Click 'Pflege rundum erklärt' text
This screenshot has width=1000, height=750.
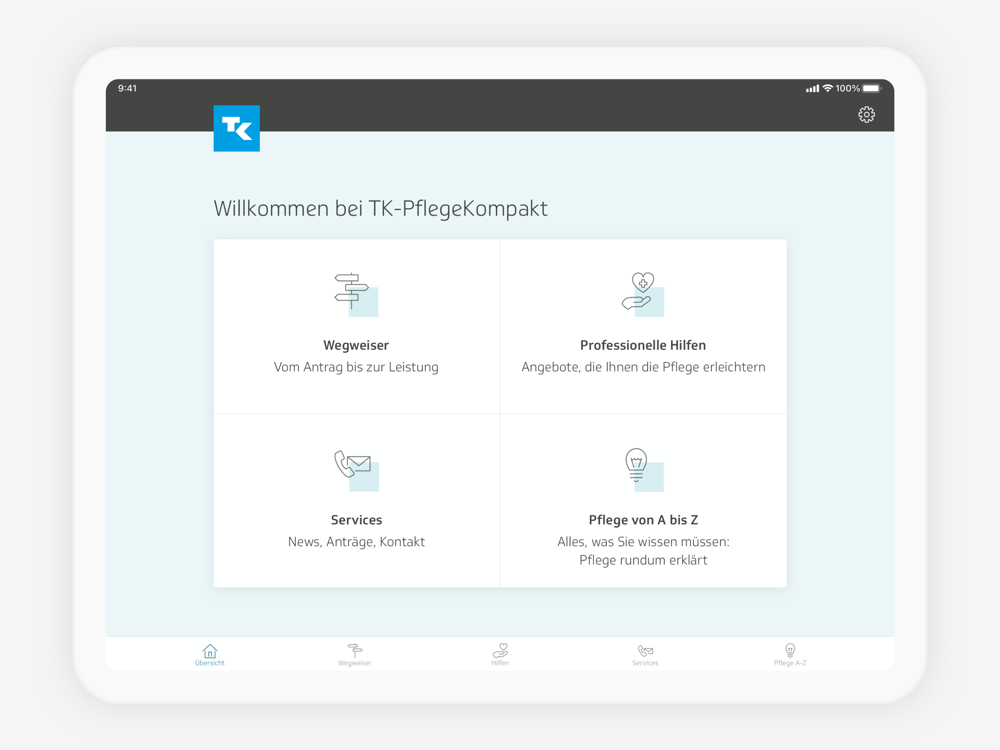click(643, 561)
